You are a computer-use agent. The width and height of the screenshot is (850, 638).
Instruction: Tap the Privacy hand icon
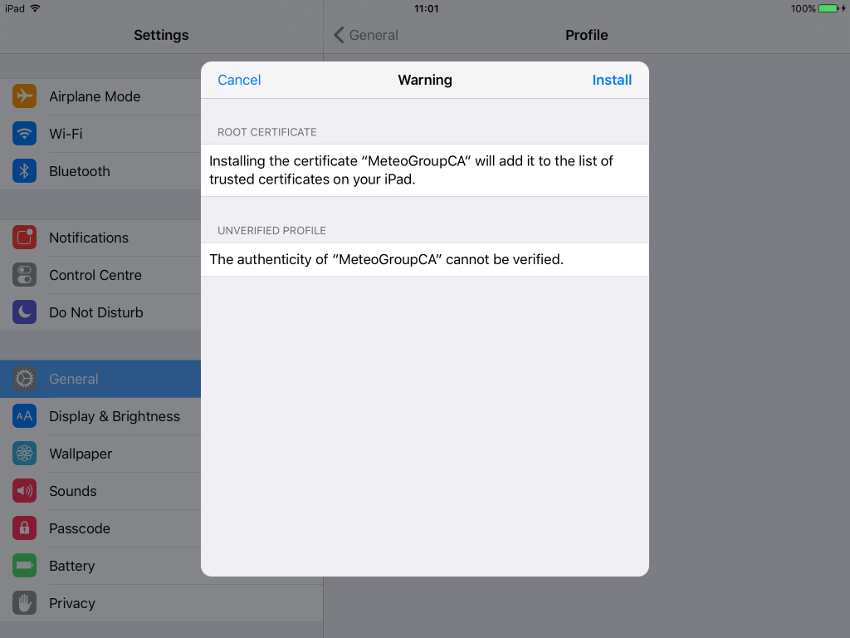point(25,603)
